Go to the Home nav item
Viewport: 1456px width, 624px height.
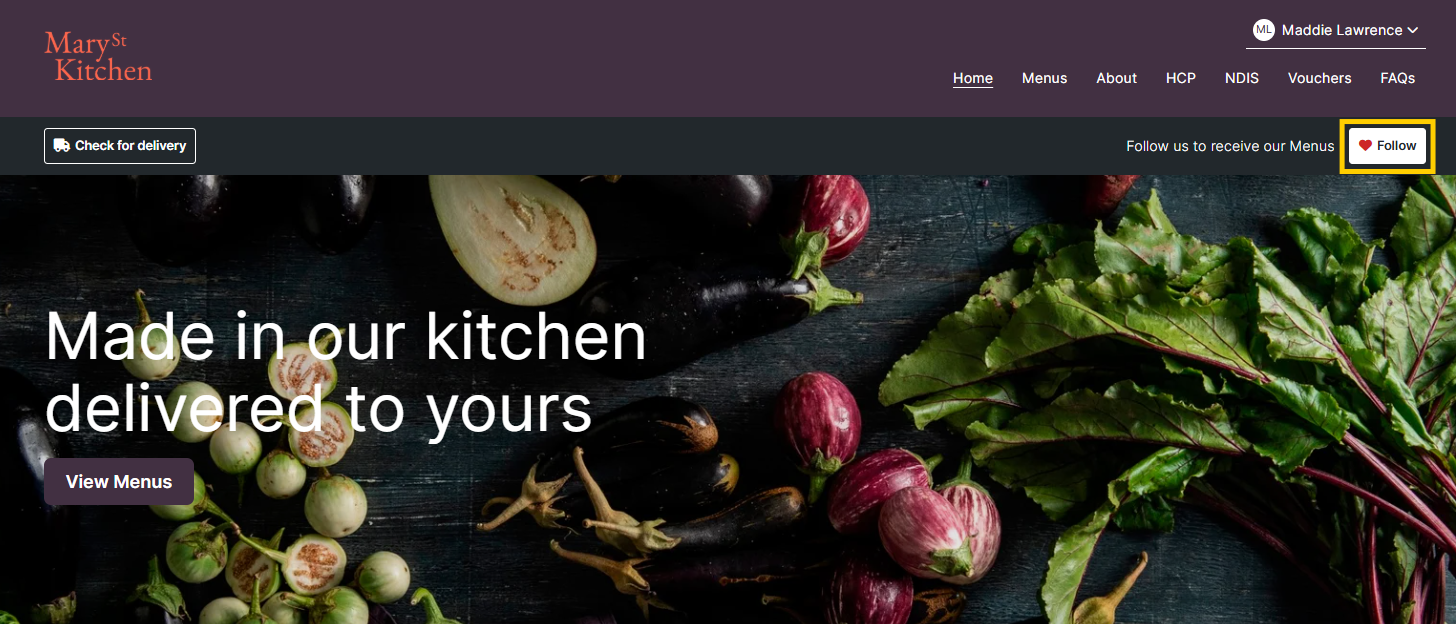[973, 78]
